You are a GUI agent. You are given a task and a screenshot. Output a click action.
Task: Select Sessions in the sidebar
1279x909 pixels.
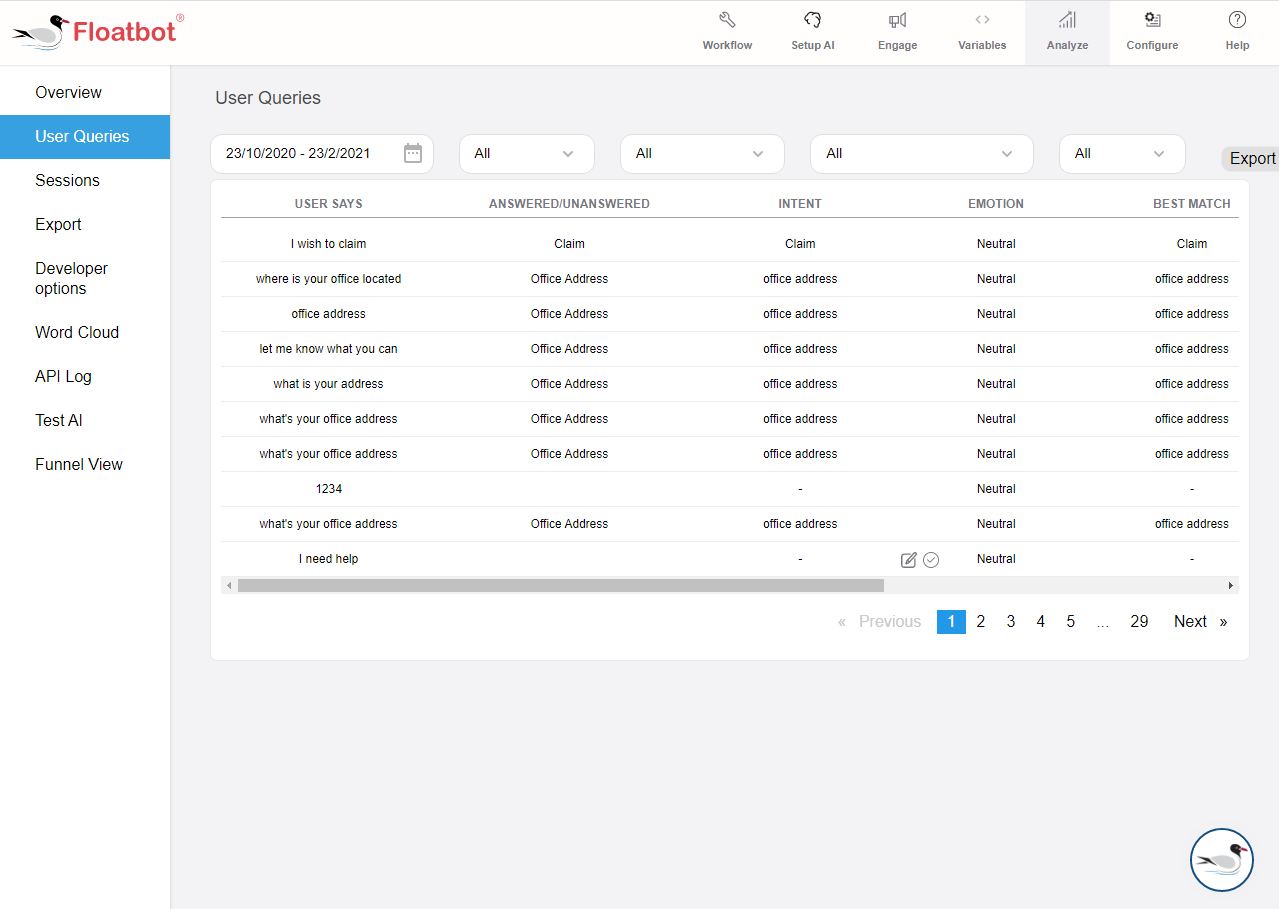click(x=67, y=181)
